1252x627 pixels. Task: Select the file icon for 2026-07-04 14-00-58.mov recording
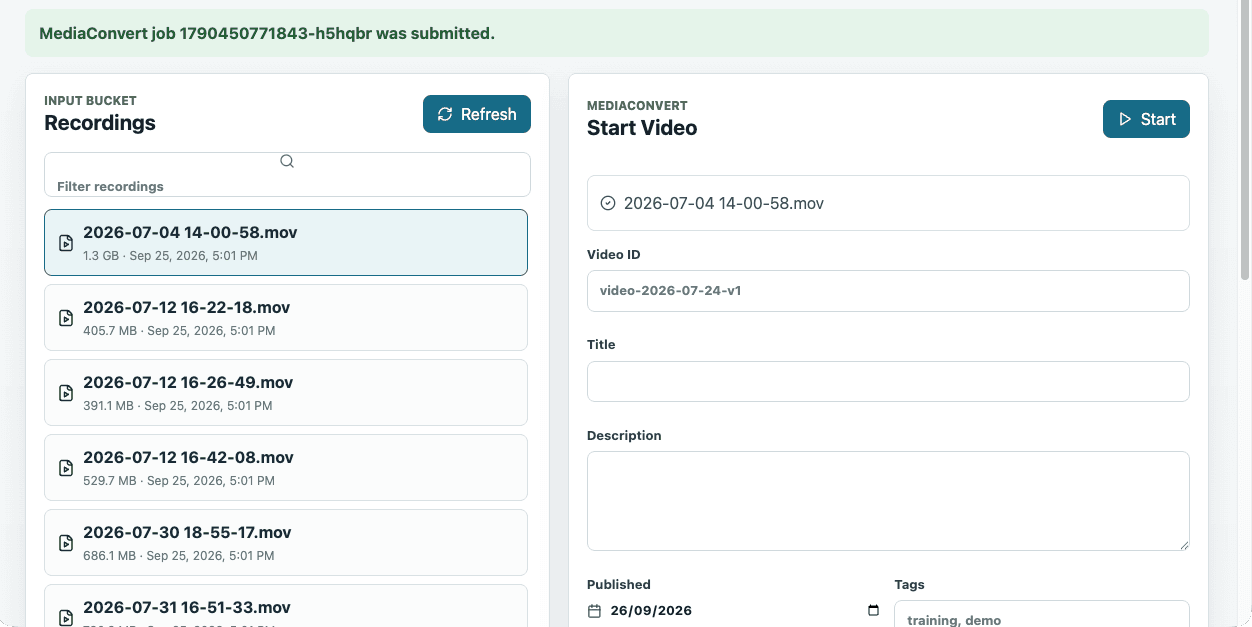click(66, 243)
